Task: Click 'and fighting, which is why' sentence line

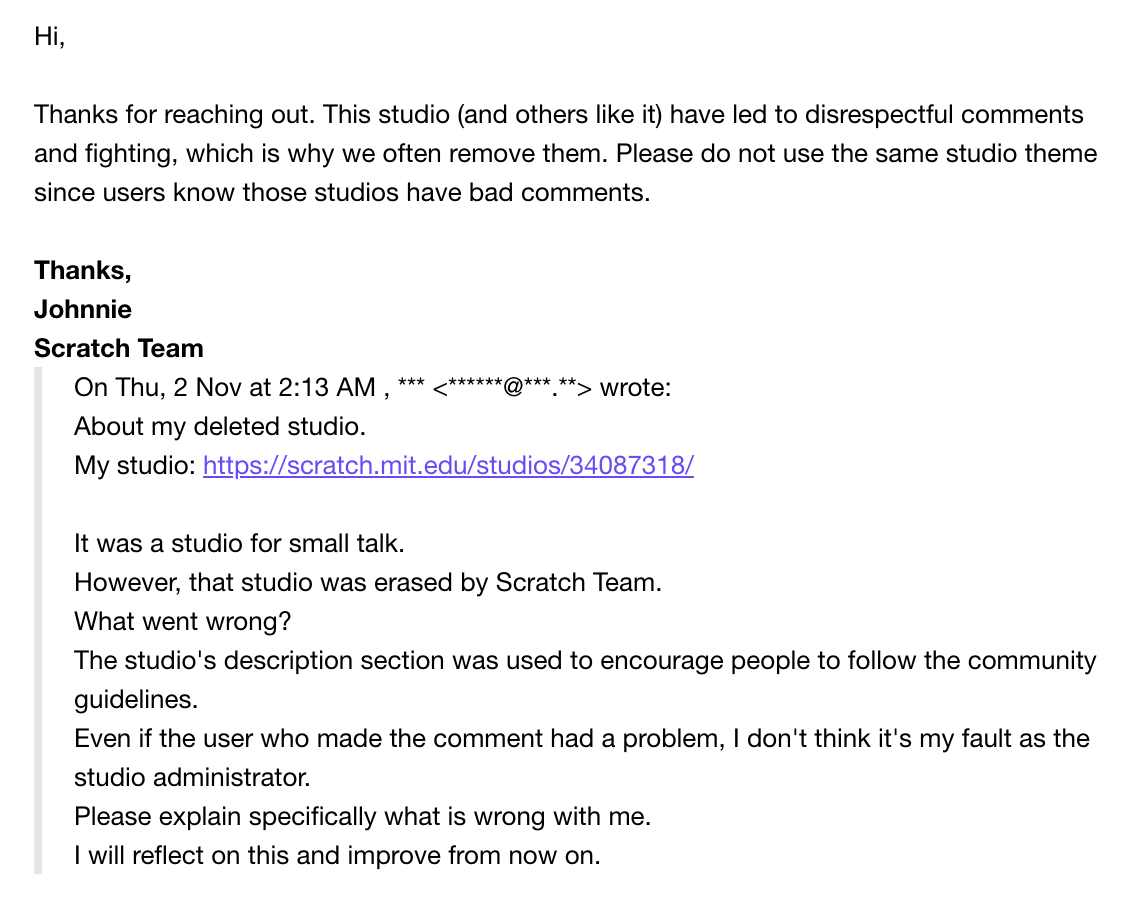Action: pyautogui.click(x=566, y=153)
